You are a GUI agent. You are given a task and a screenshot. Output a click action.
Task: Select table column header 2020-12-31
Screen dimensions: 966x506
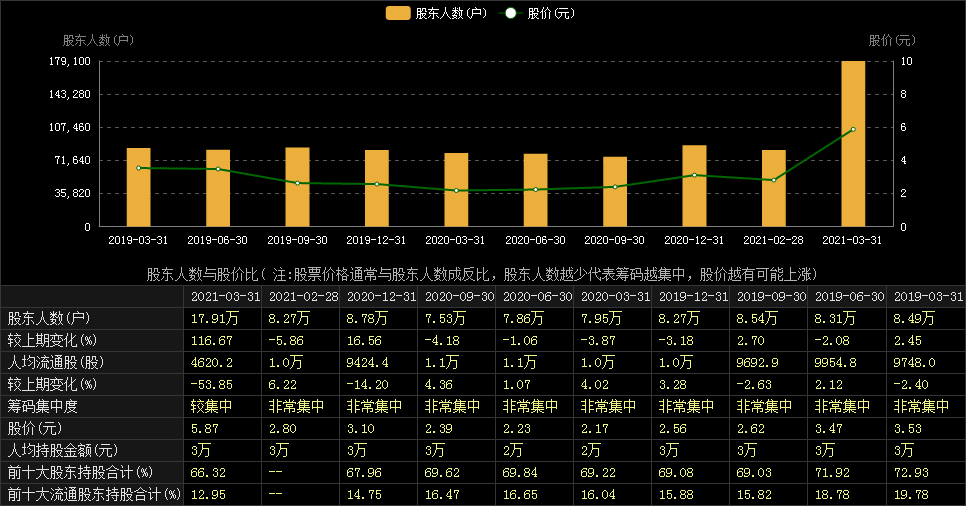[x=381, y=296]
